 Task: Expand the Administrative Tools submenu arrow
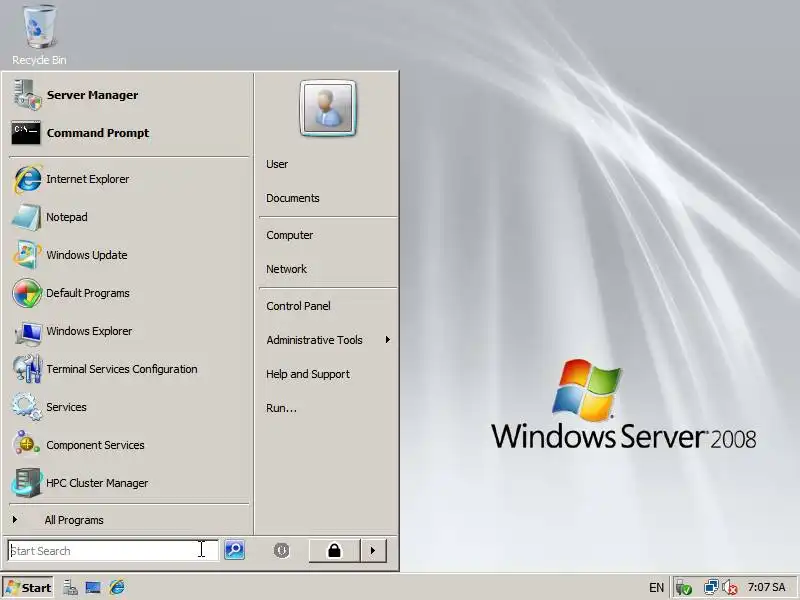click(x=388, y=340)
